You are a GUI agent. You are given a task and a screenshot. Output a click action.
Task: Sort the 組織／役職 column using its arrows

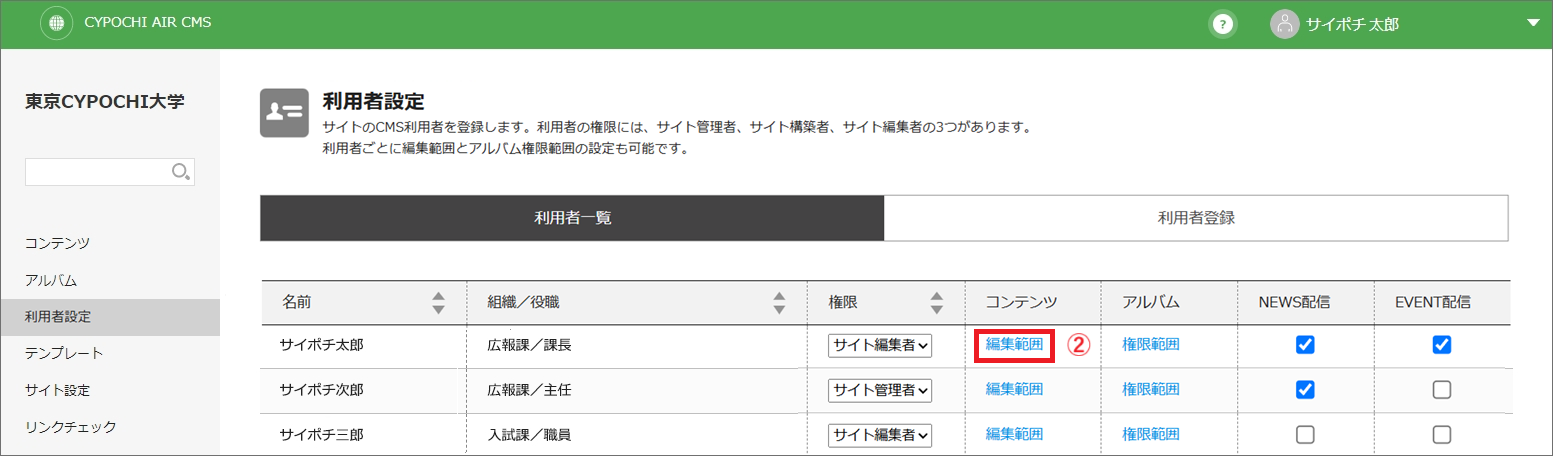(x=779, y=303)
